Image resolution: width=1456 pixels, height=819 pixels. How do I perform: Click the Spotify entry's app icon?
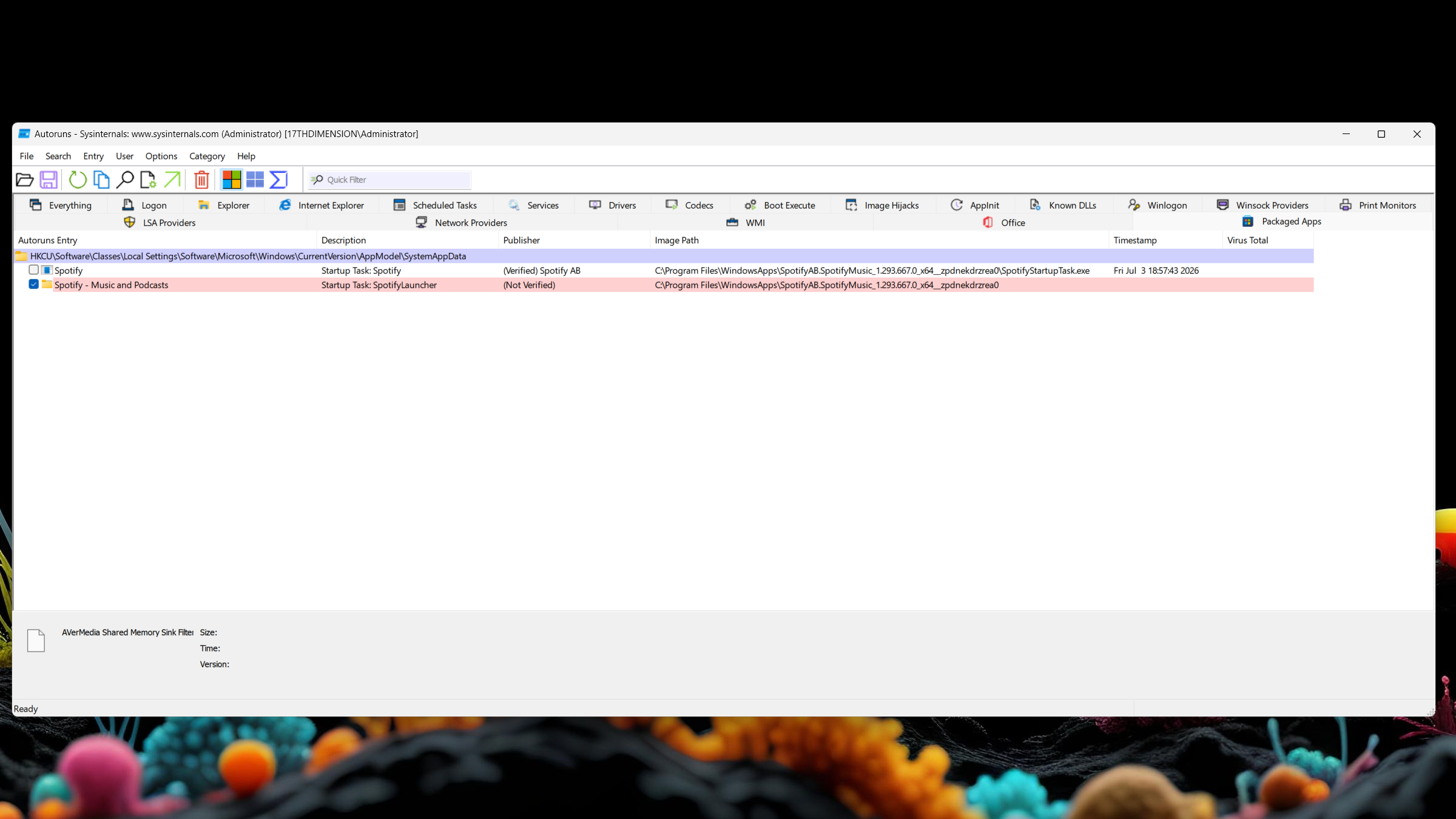coord(47,270)
